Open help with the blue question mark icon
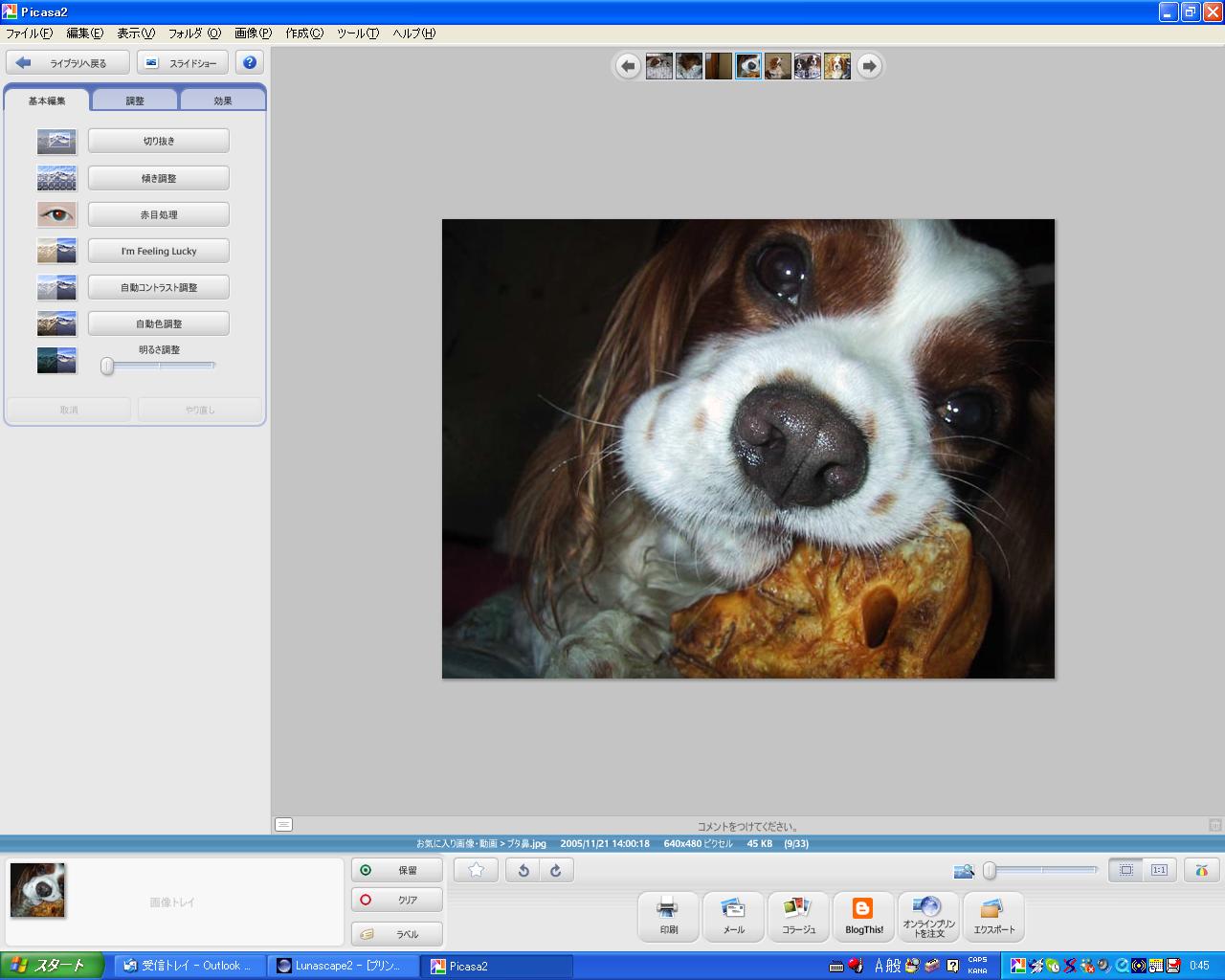The image size is (1225, 980). 250,62
